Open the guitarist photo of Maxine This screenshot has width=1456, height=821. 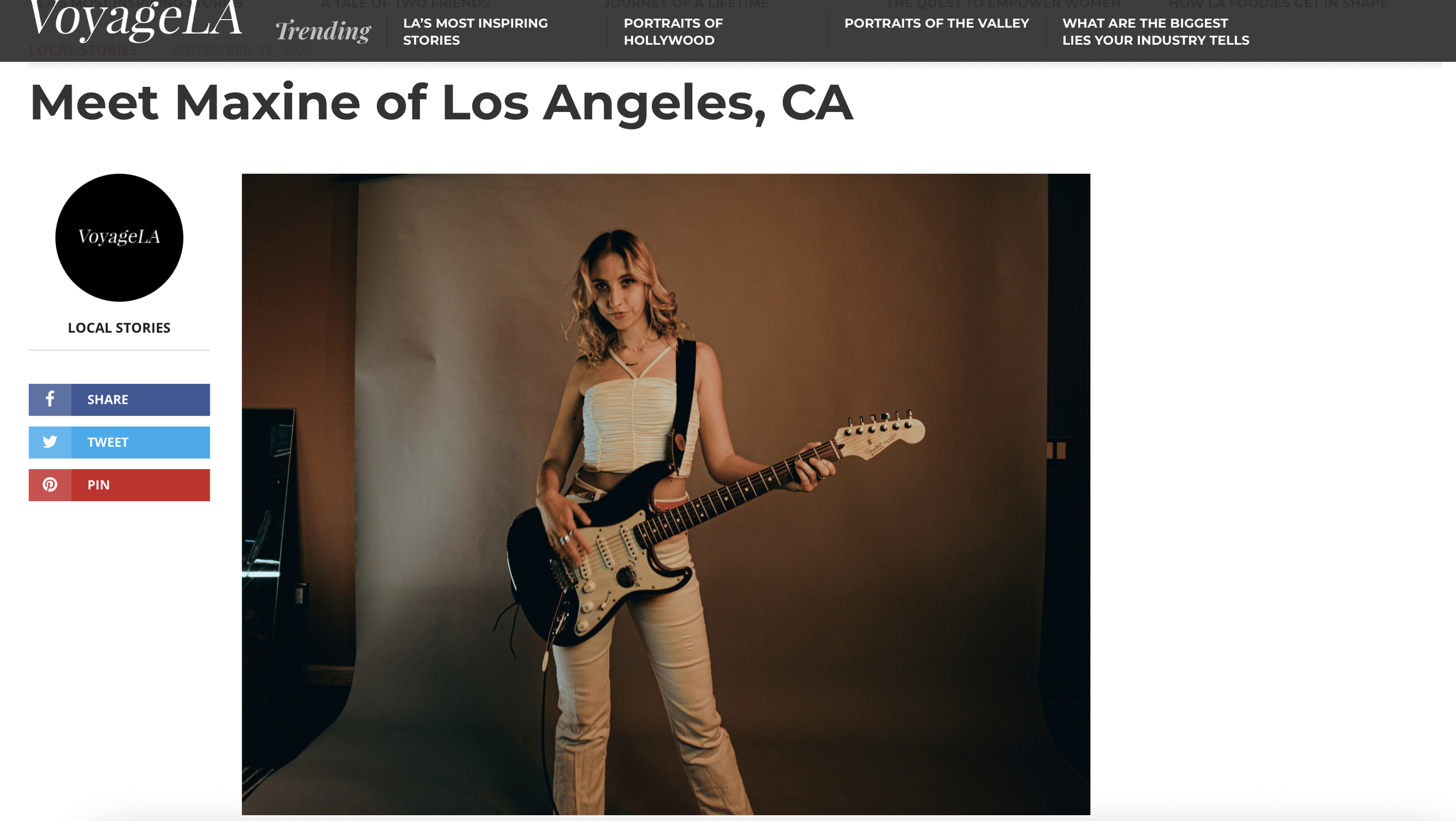[666, 494]
